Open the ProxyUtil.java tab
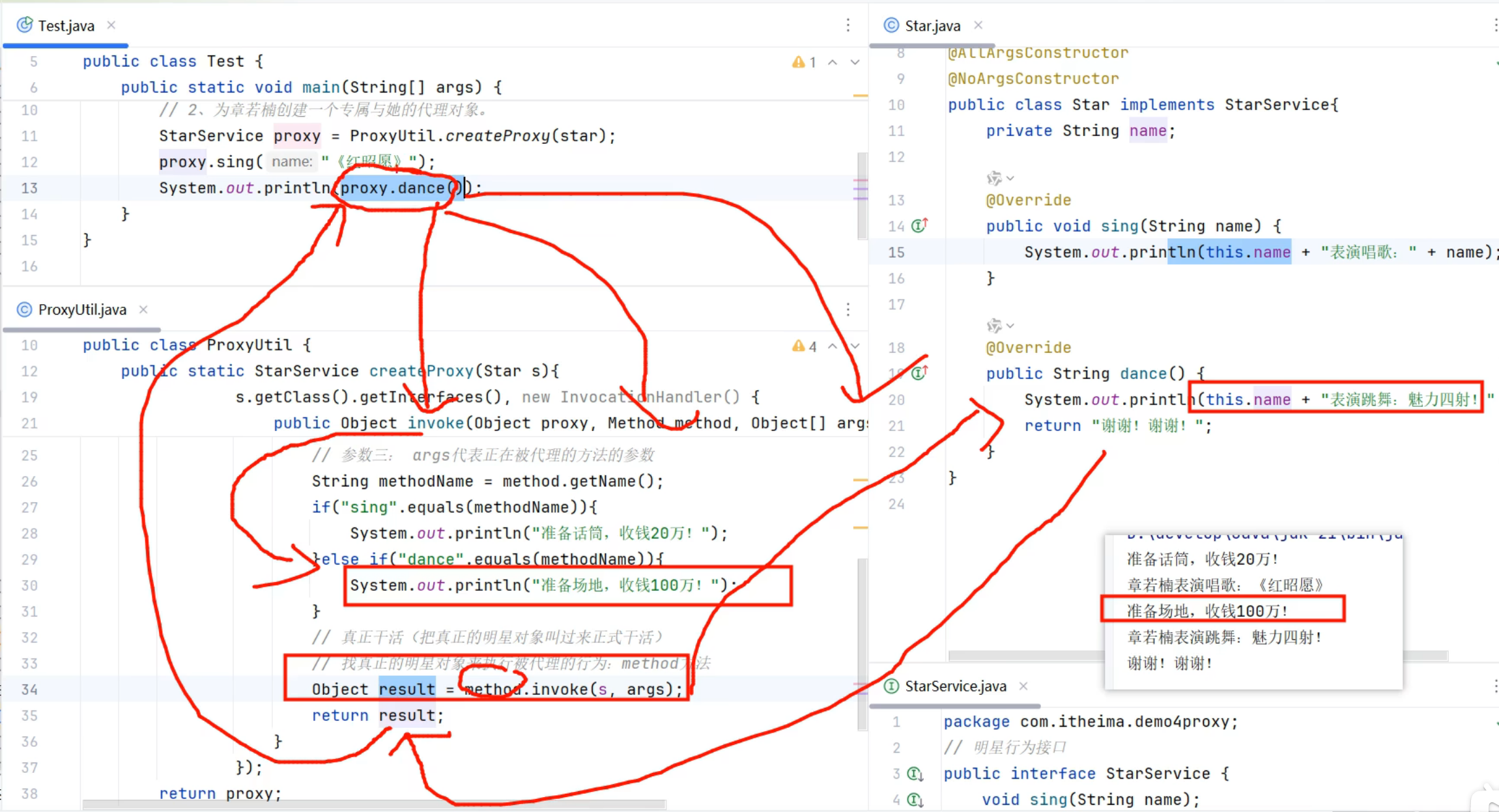 click(x=82, y=309)
